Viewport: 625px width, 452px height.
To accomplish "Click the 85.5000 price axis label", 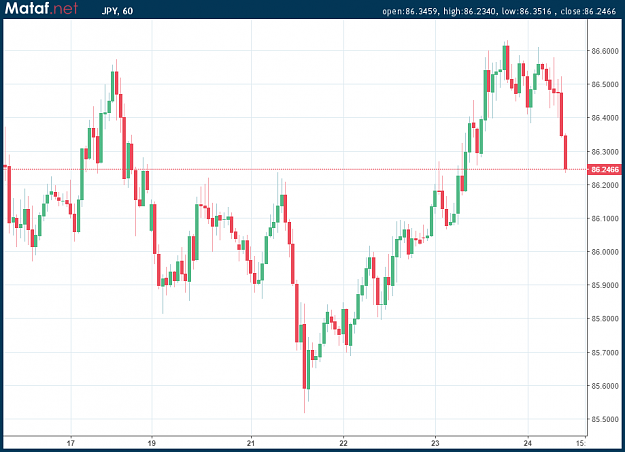I will pyautogui.click(x=605, y=419).
